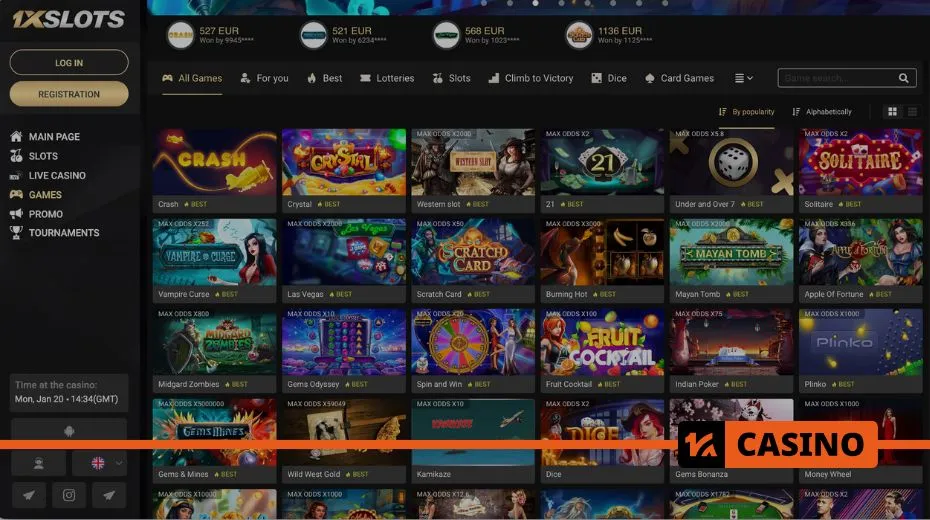This screenshot has width=930, height=520.
Task: Select the Climb to Victory tab
Action: click(x=531, y=78)
